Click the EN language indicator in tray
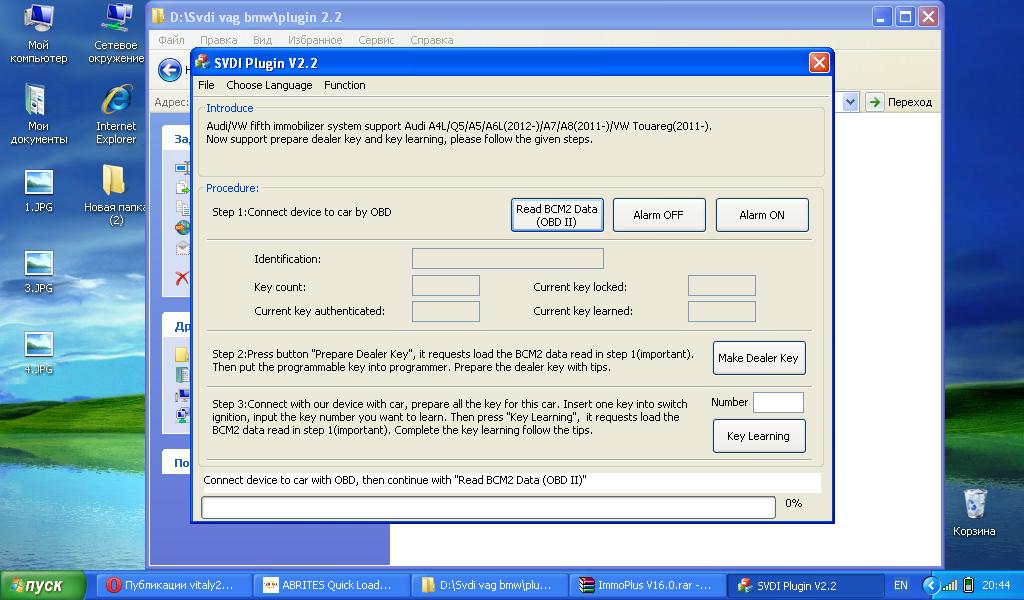Image resolution: width=1024 pixels, height=600 pixels. pos(901,585)
